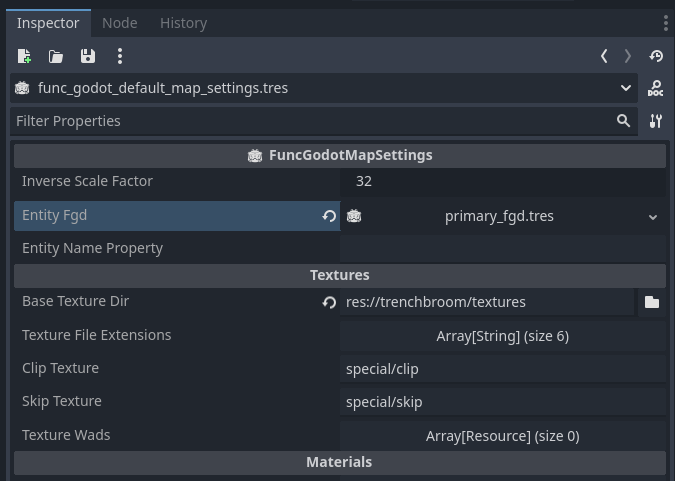Switch to the Node tab

[x=120, y=22]
